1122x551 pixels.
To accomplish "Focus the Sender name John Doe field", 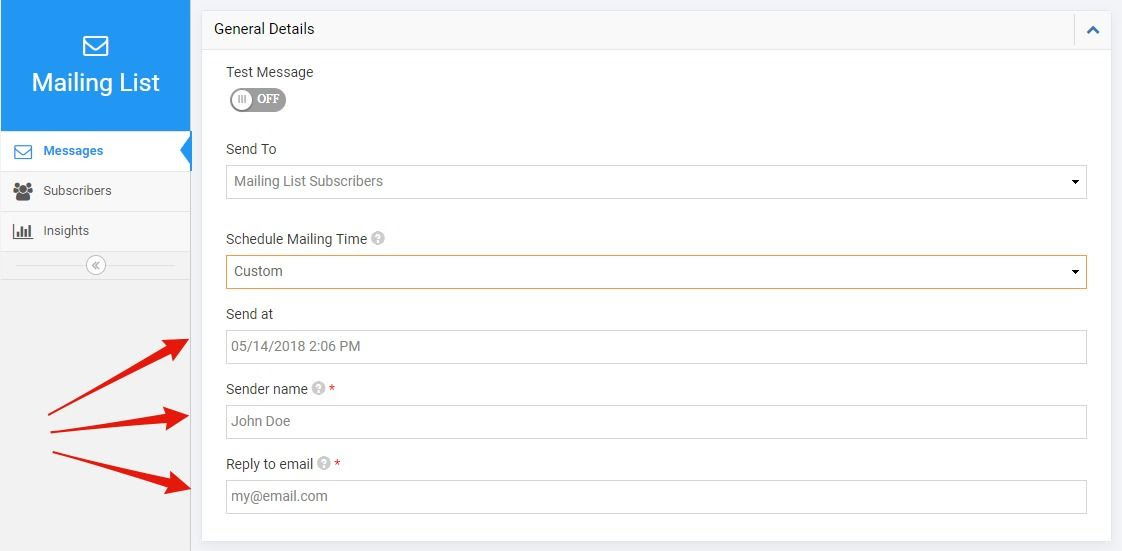I will coord(656,421).
